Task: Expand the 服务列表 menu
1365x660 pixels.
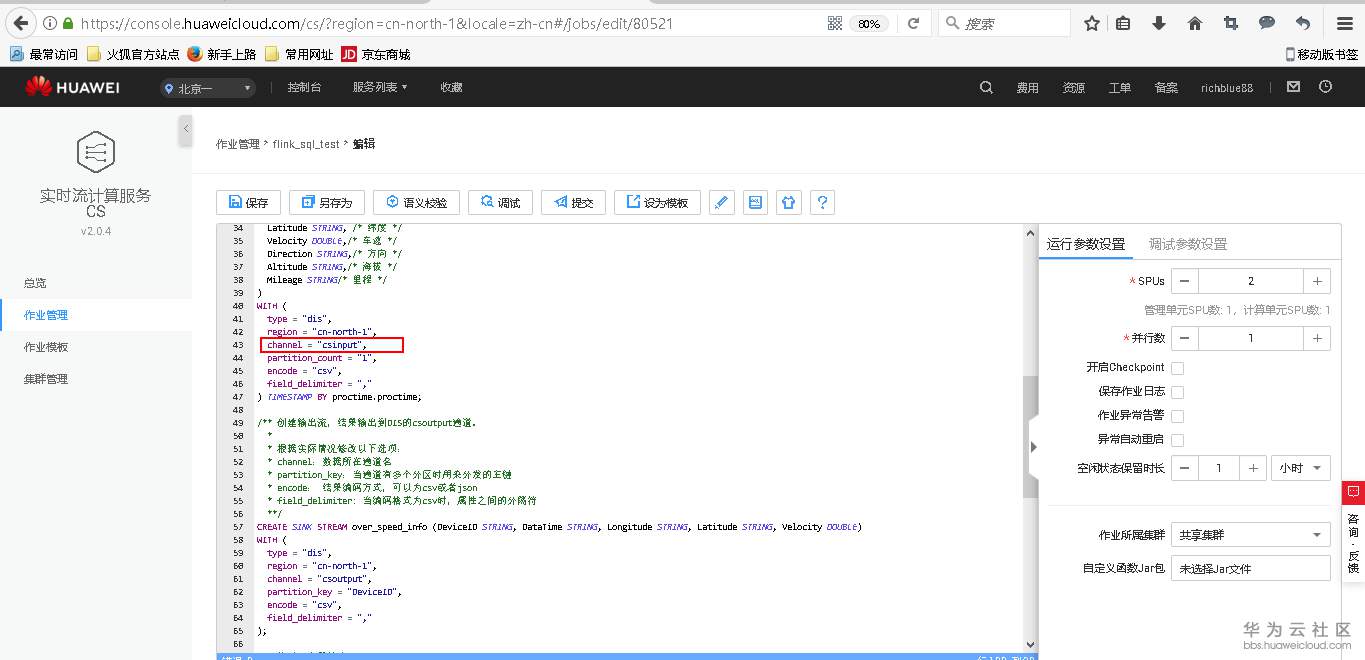Action: tap(380, 87)
